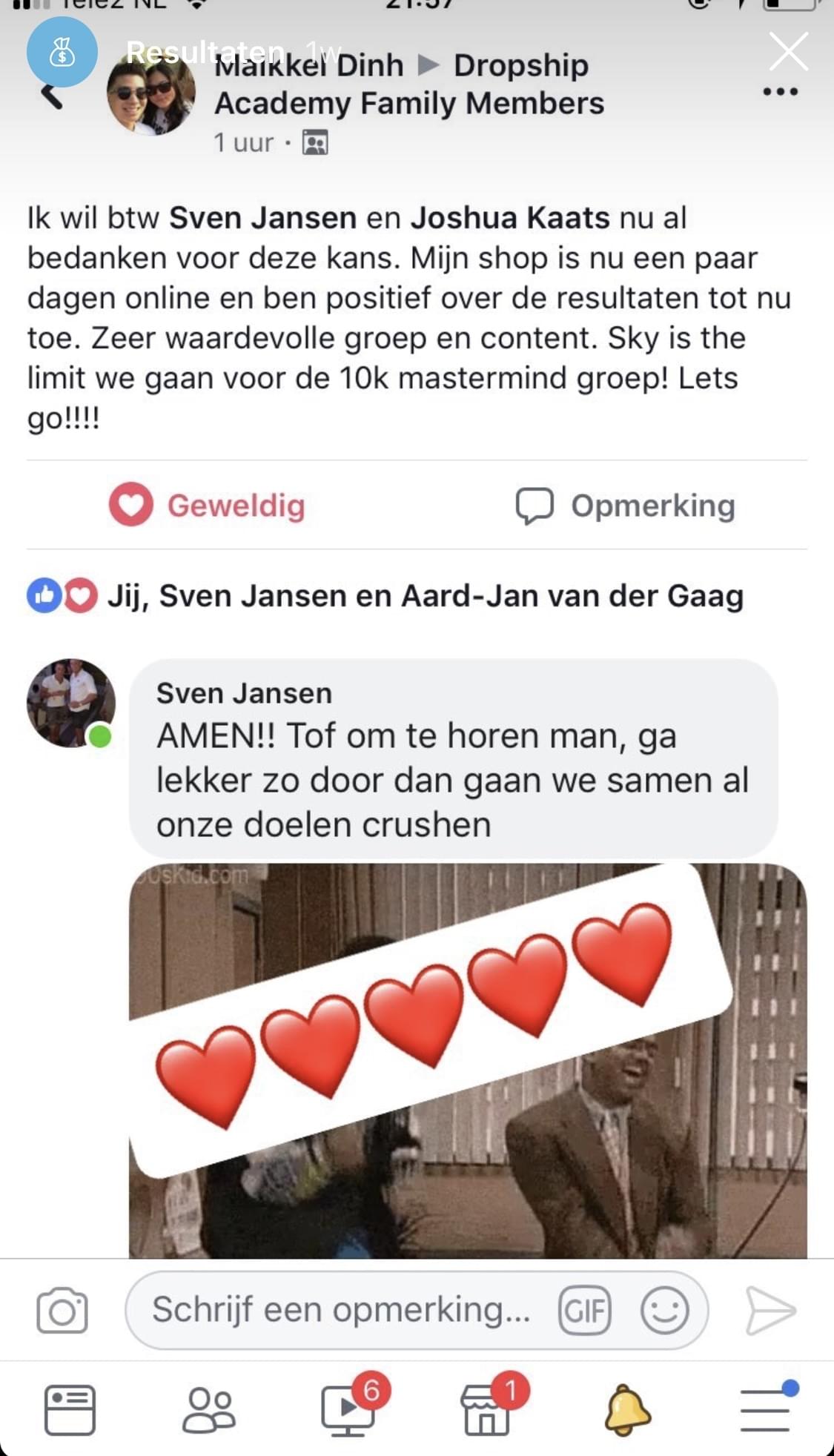
Task: Open the Friends tab in bottom bar
Action: coord(208,1410)
